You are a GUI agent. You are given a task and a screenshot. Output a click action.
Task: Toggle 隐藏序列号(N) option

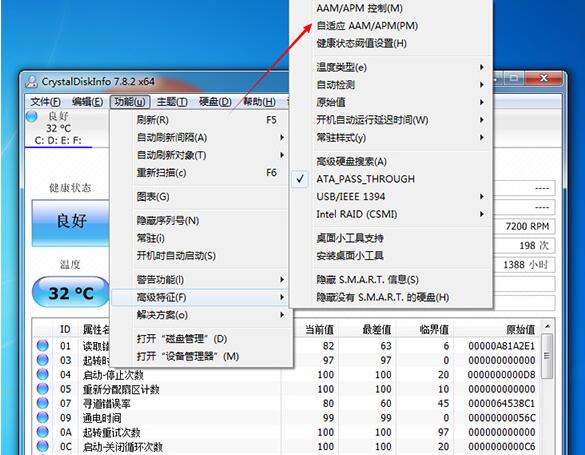coord(200,220)
